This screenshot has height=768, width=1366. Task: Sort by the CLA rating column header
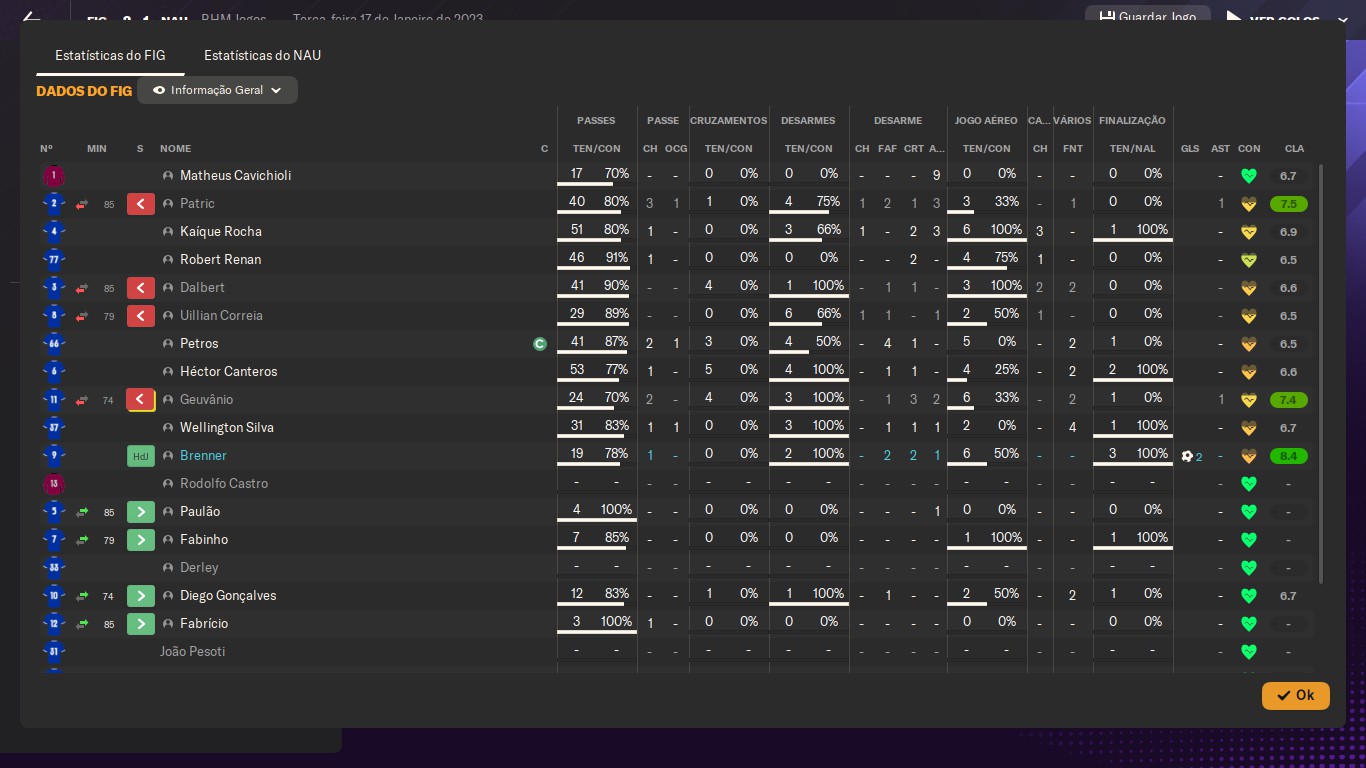1294,149
